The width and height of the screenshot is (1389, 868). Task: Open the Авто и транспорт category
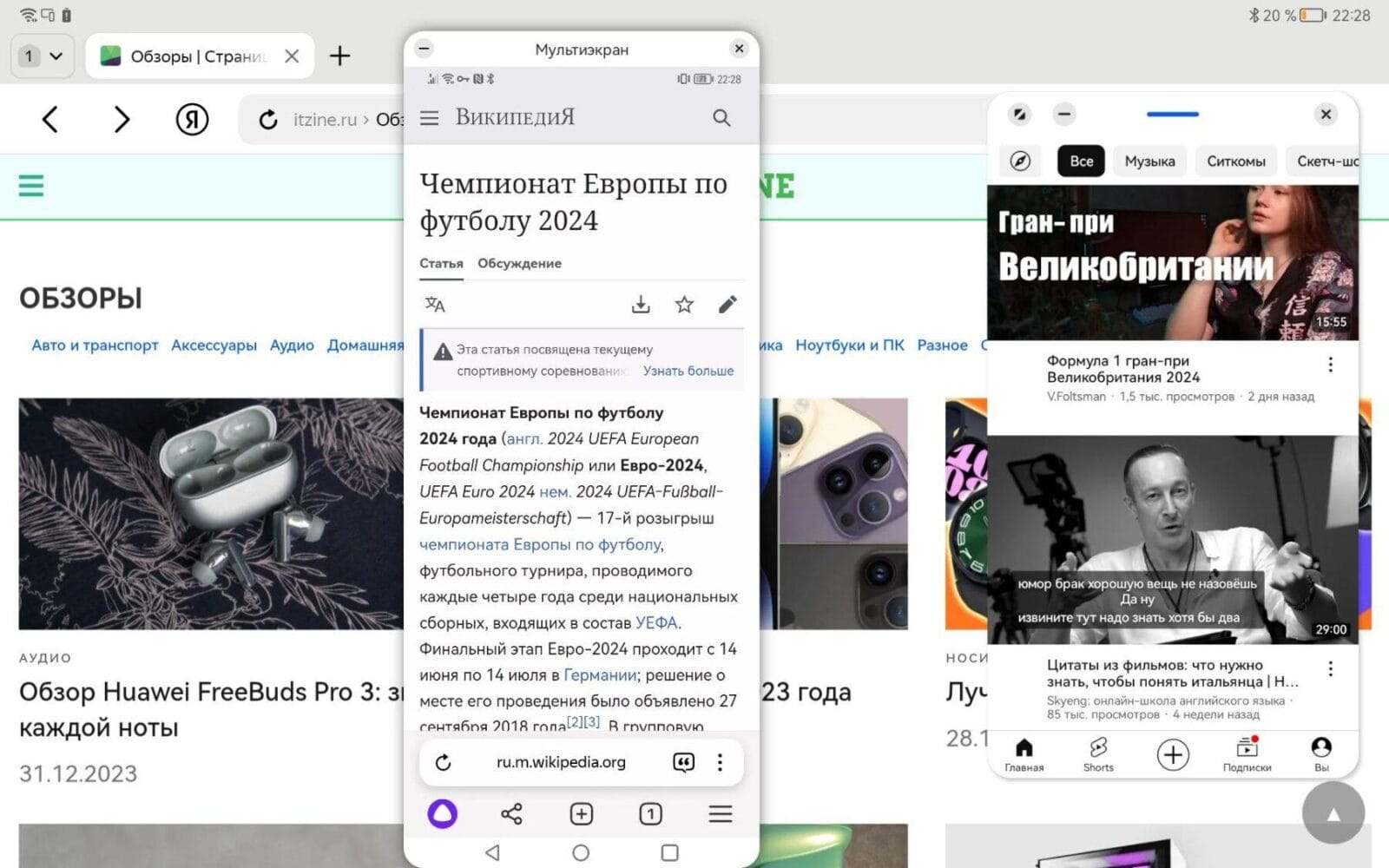click(95, 345)
